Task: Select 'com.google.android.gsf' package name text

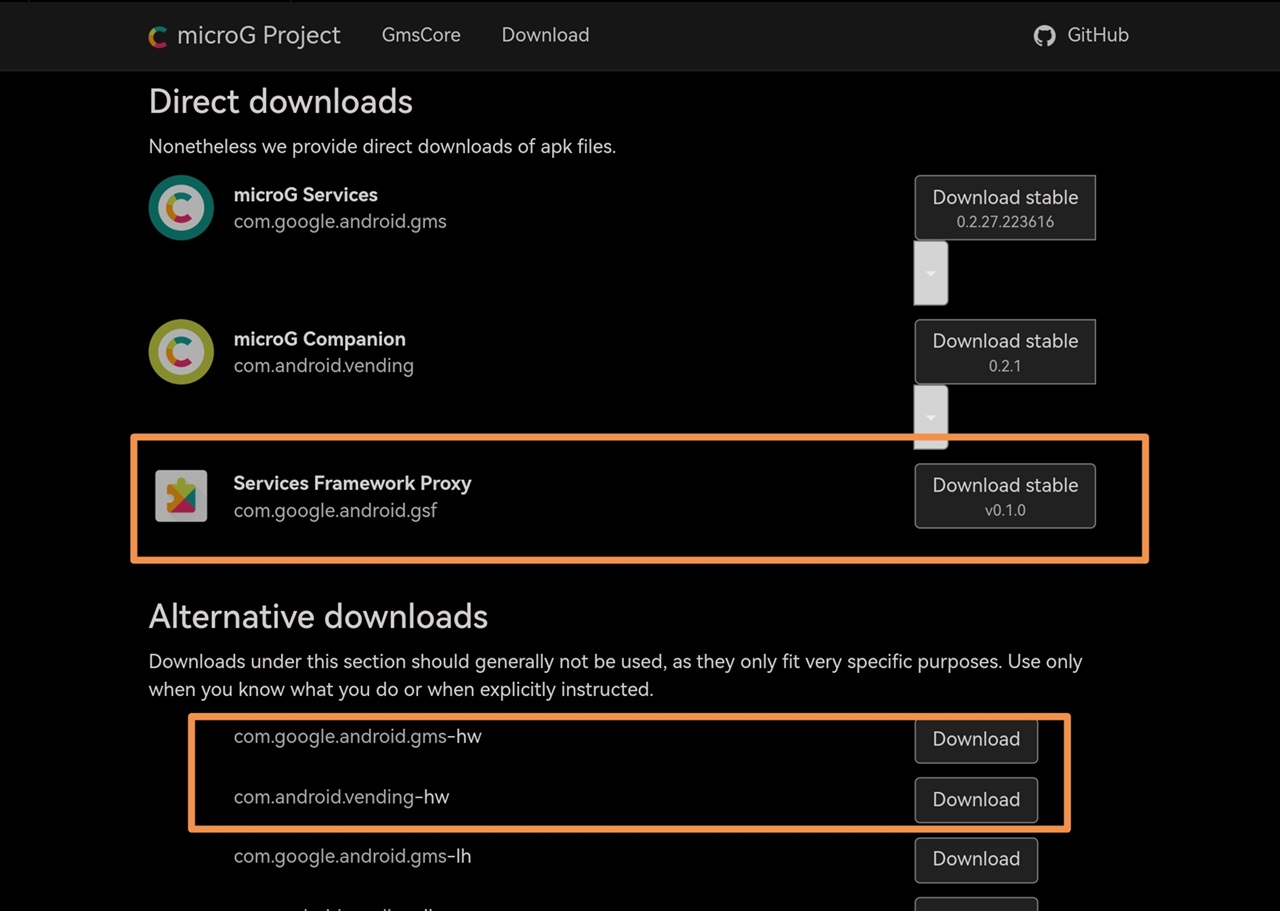Action: coord(336,510)
